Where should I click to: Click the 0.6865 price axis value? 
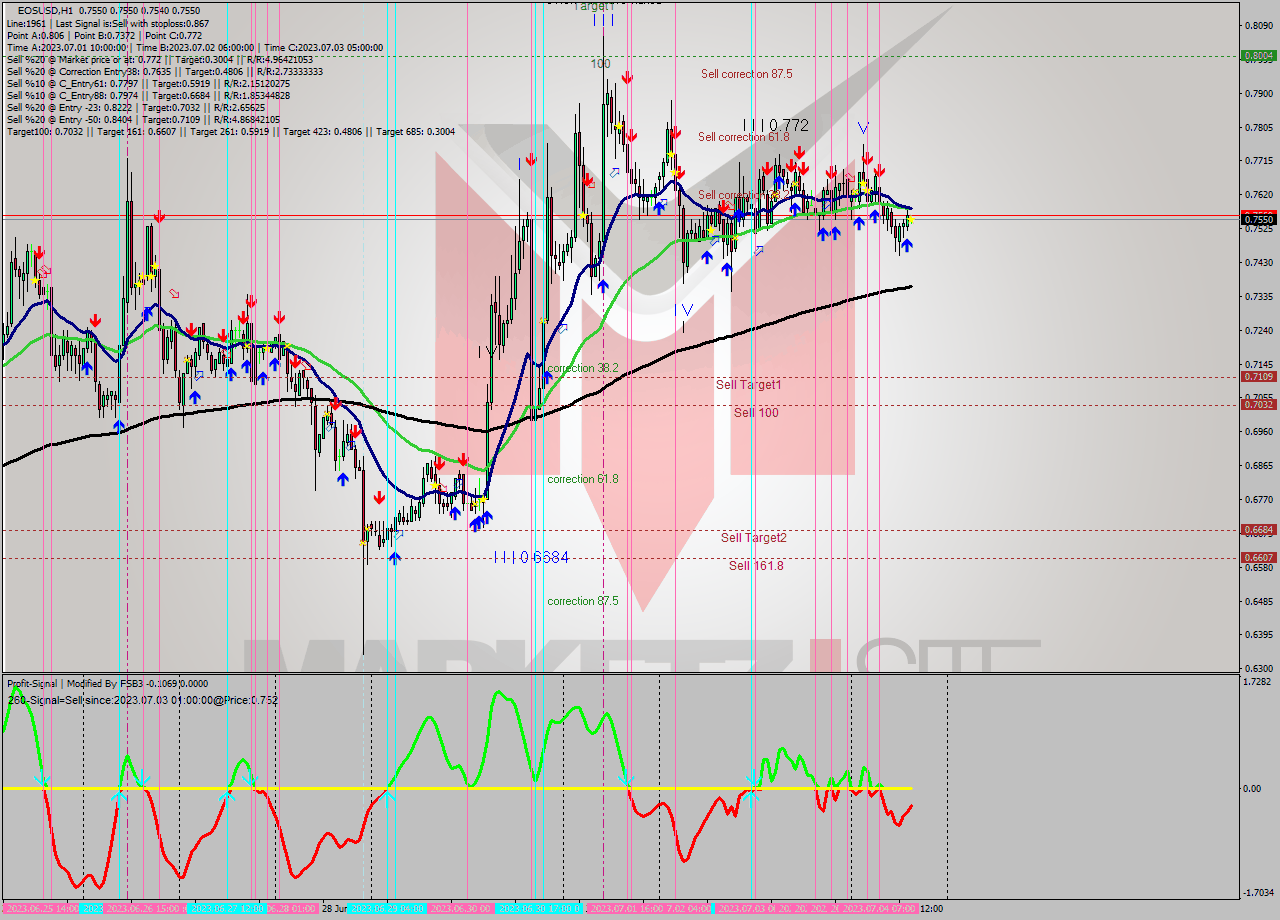1258,466
